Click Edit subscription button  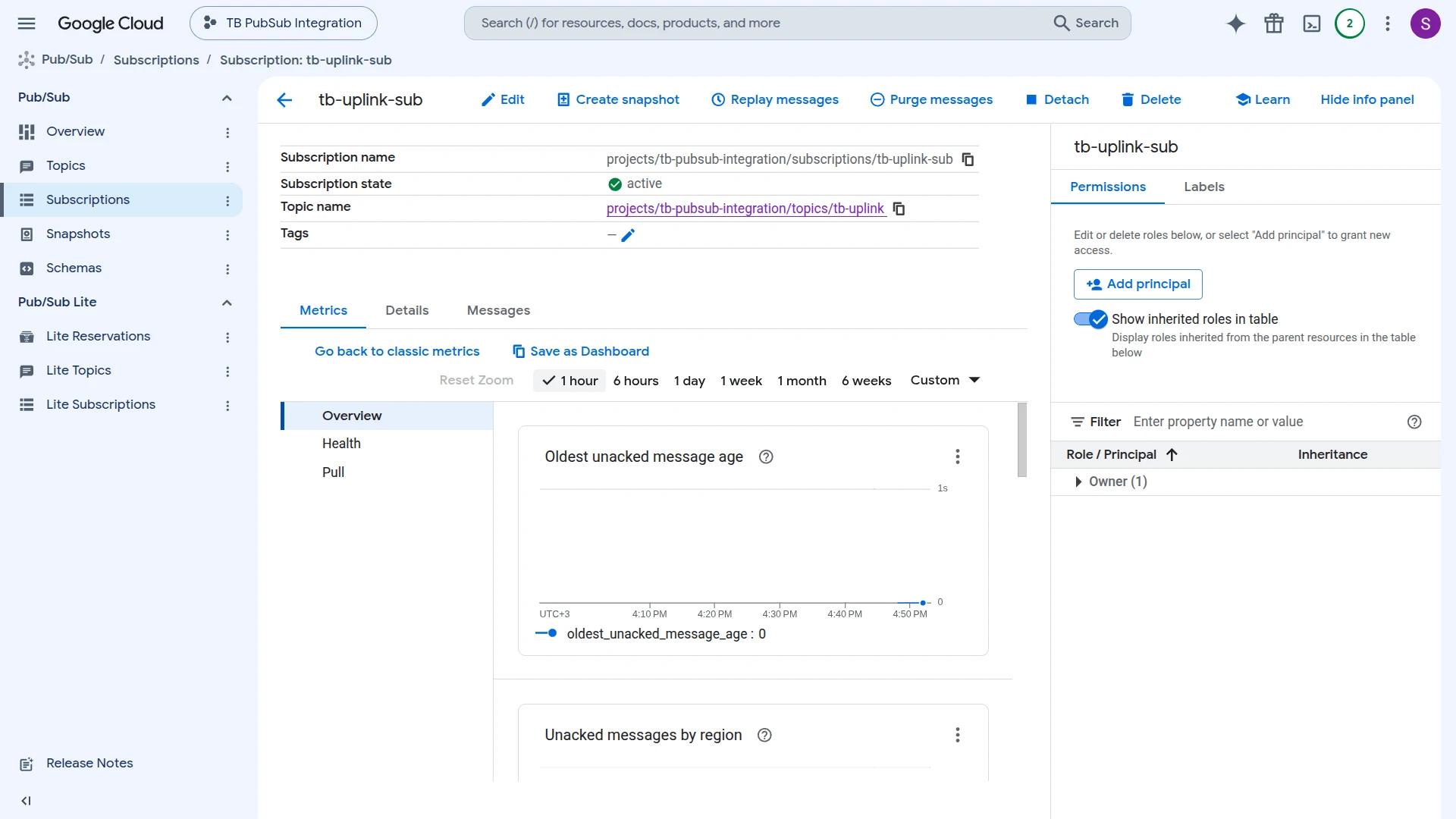503,100
